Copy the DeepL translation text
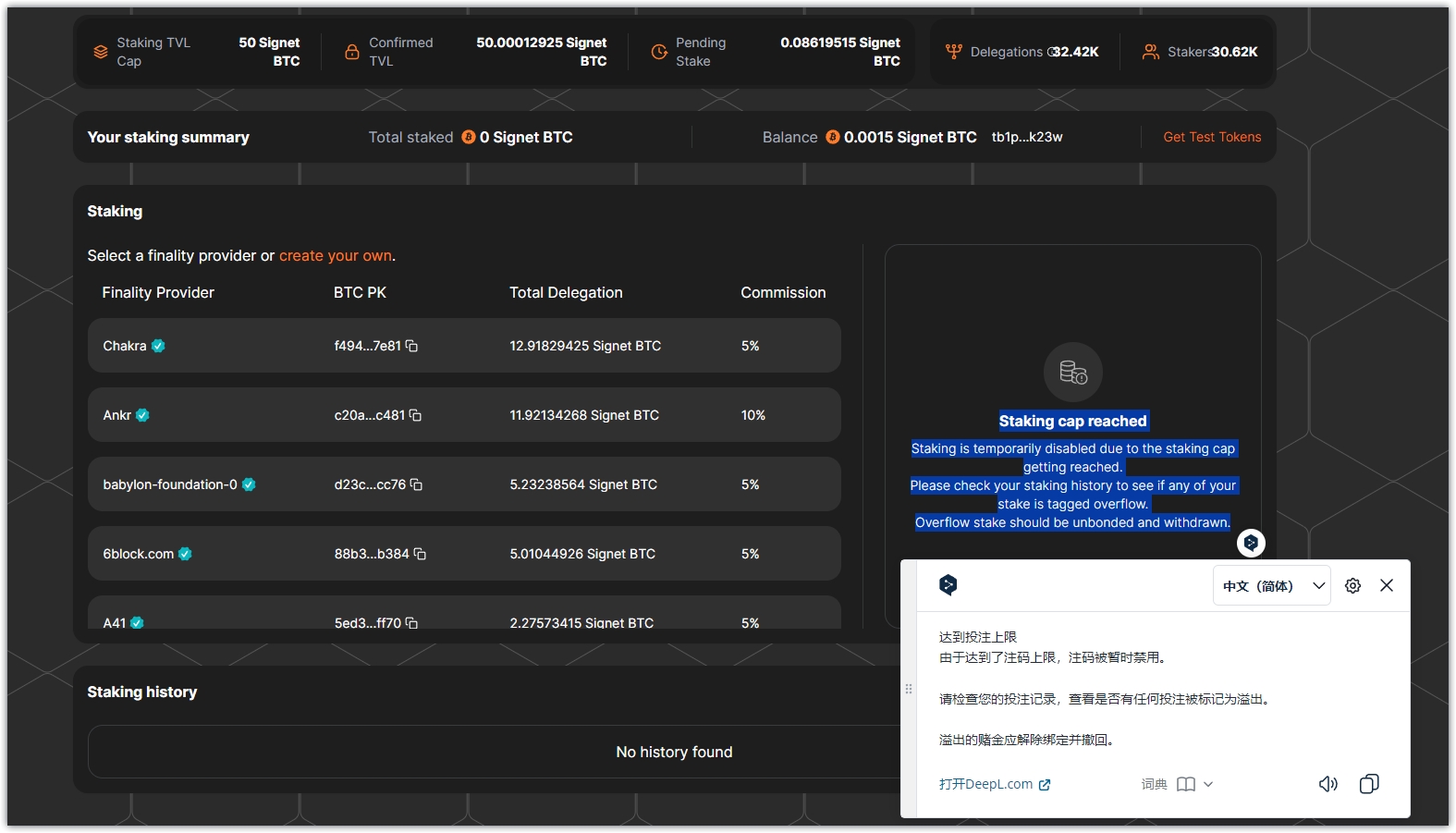Screen dimensions: 1456x833 point(1369,784)
